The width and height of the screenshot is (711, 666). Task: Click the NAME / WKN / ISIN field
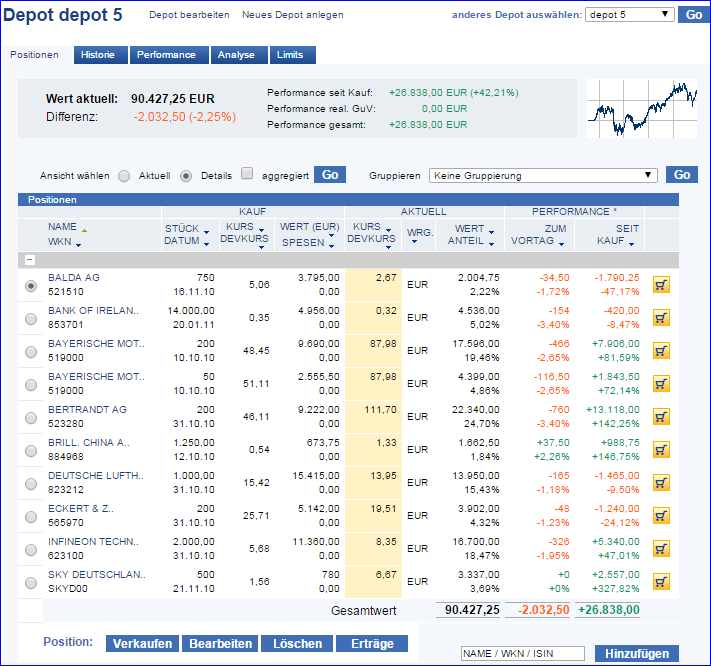pyautogui.click(x=522, y=653)
